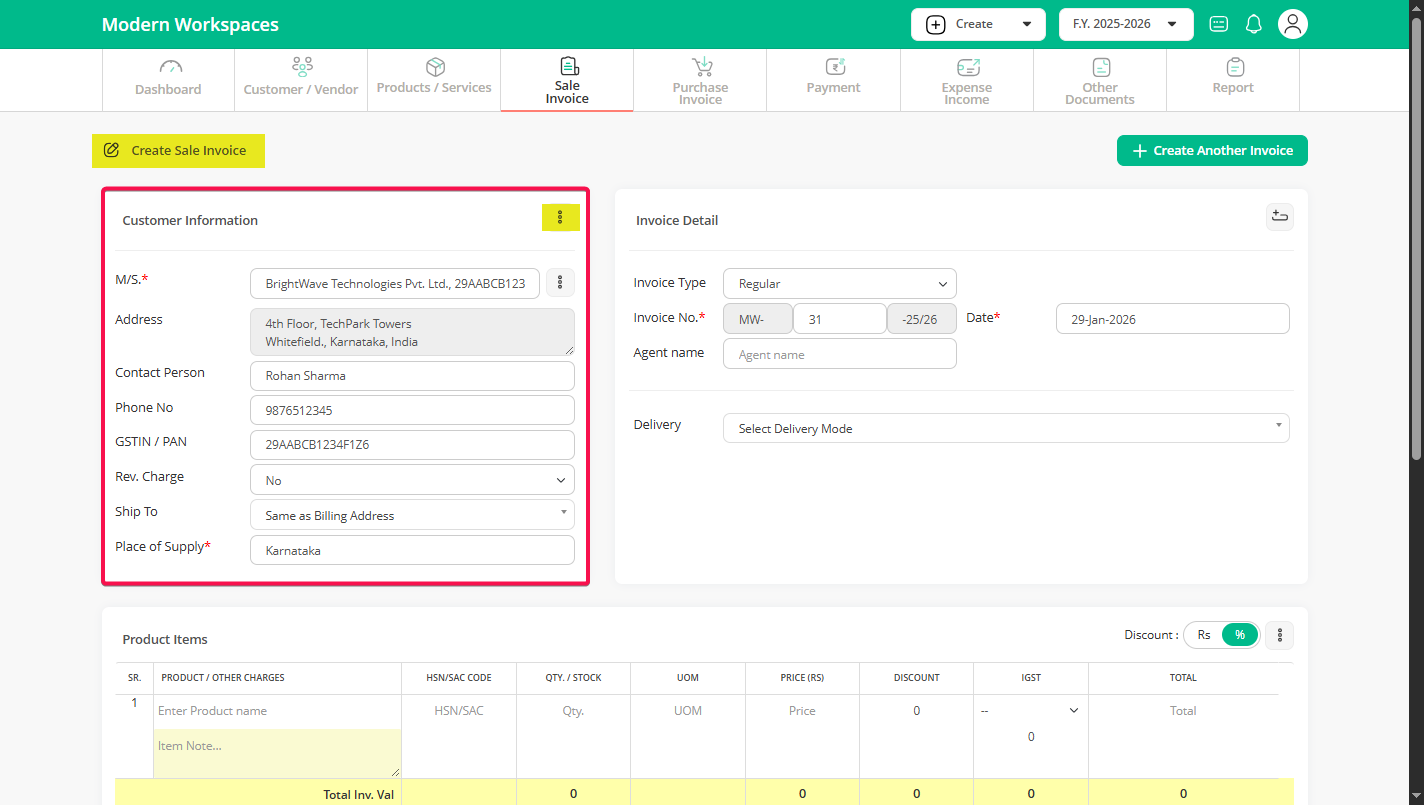Expand the Invoice Type dropdown

(x=839, y=284)
